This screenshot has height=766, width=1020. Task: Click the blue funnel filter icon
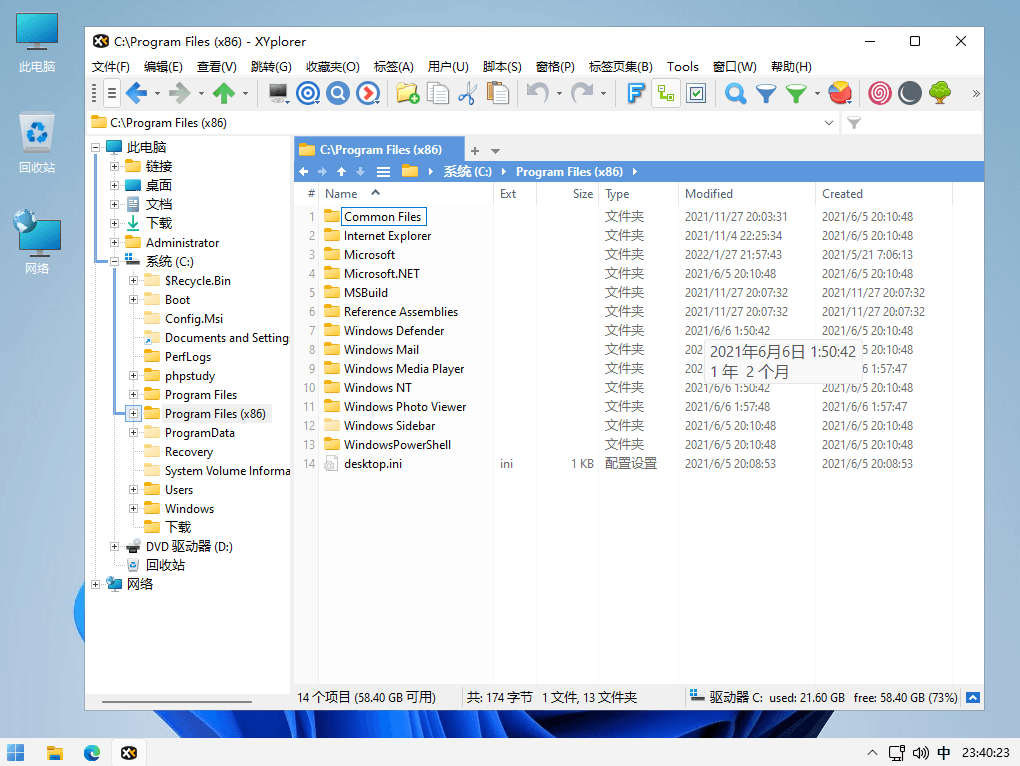766,94
